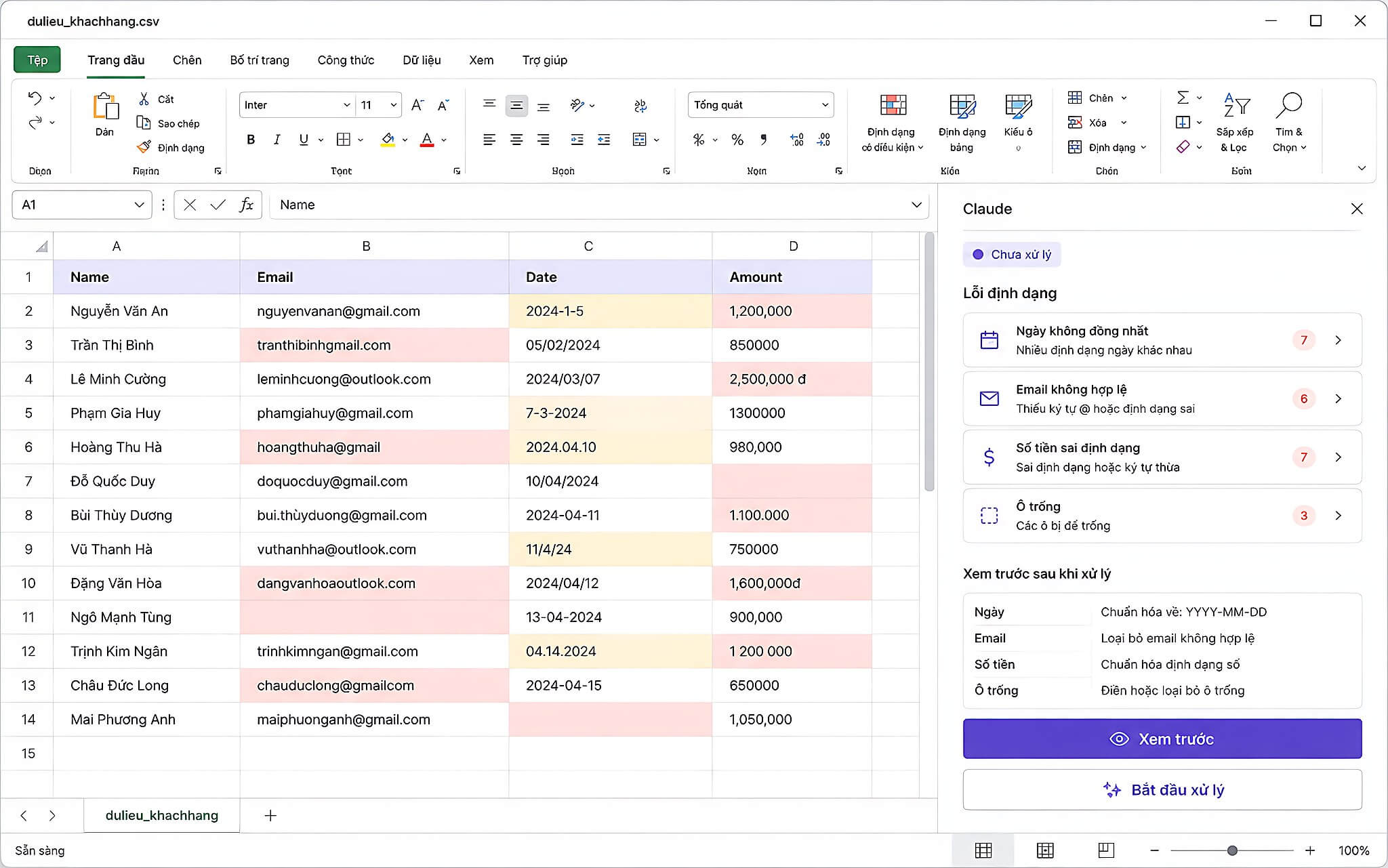1388x868 pixels.
Task: Toggle italic formatting I
Action: coord(277,140)
